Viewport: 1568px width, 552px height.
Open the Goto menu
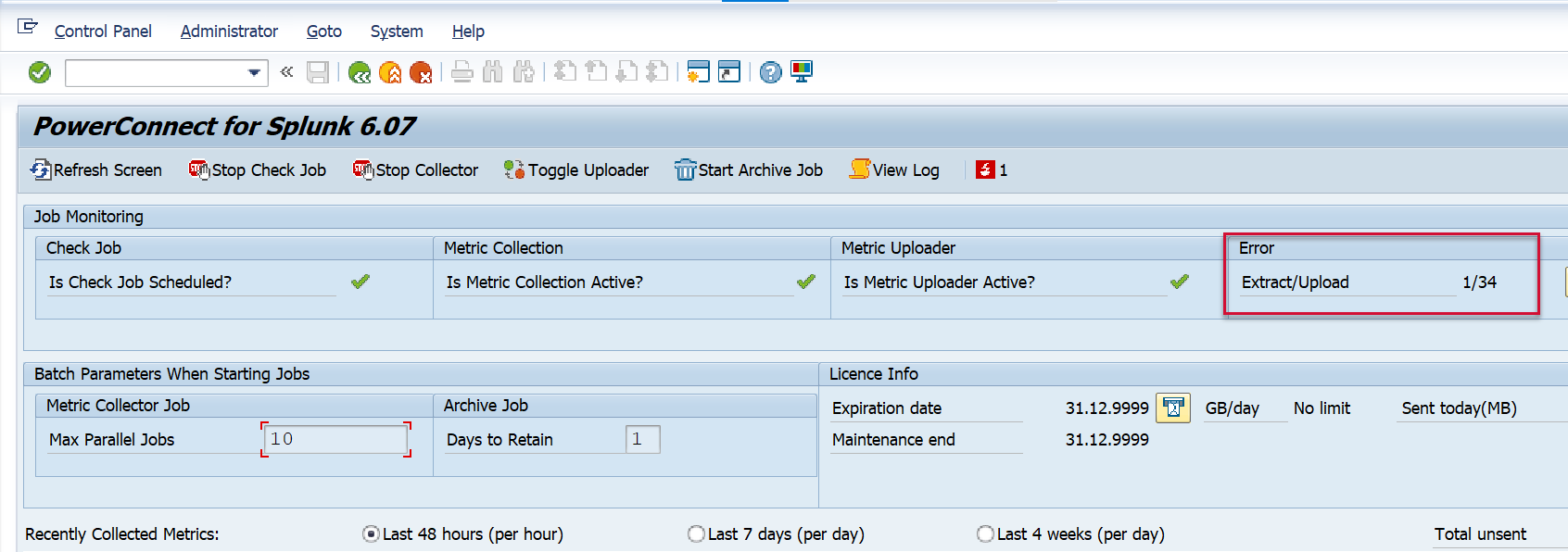324,31
